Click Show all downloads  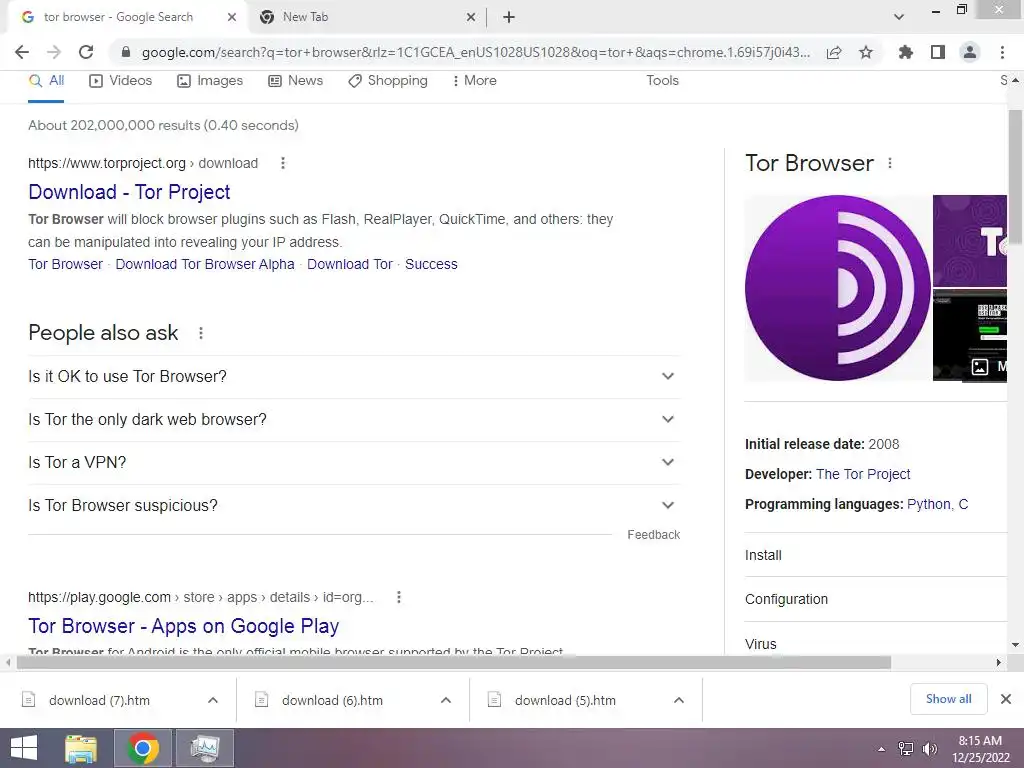coord(949,699)
